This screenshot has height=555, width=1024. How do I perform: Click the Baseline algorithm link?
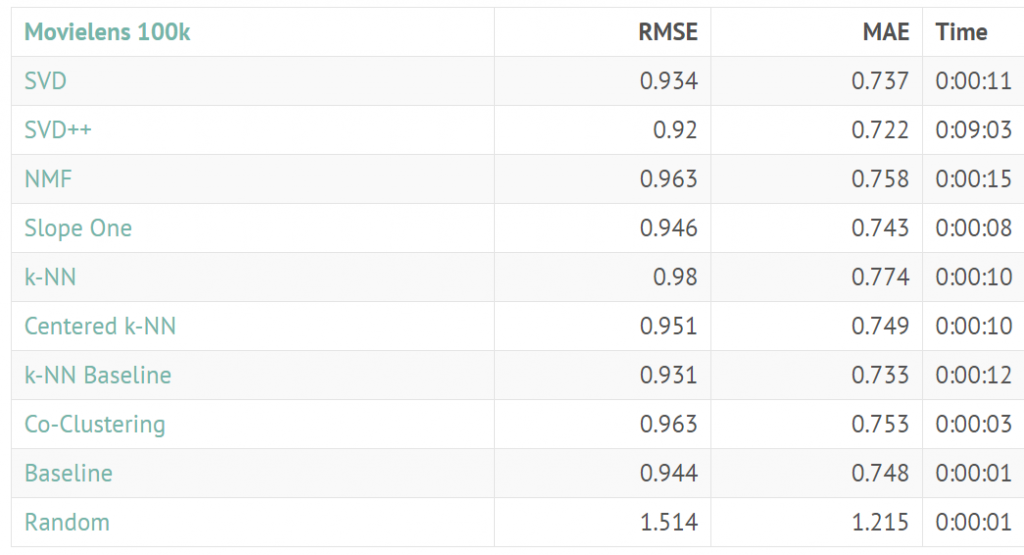click(x=69, y=473)
